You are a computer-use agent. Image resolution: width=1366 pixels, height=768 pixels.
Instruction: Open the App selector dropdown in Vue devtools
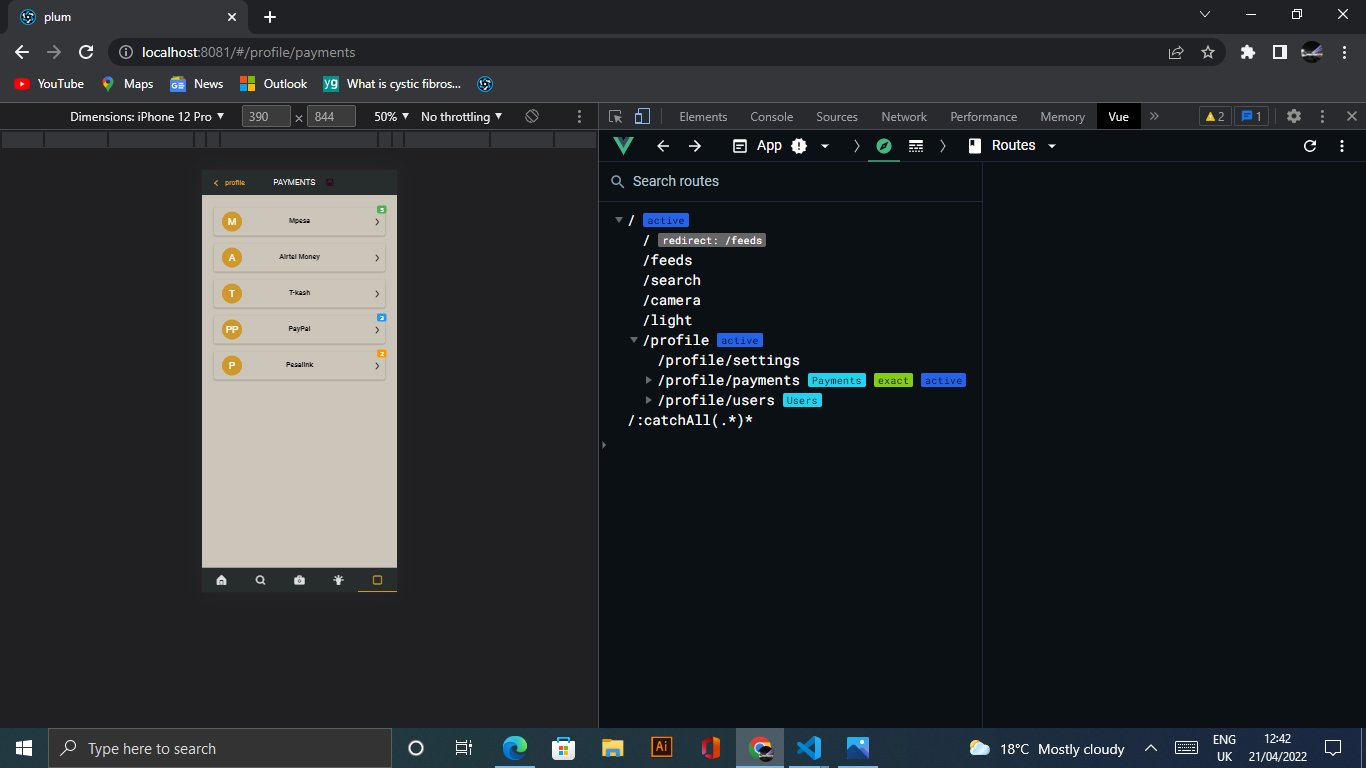[x=781, y=146]
